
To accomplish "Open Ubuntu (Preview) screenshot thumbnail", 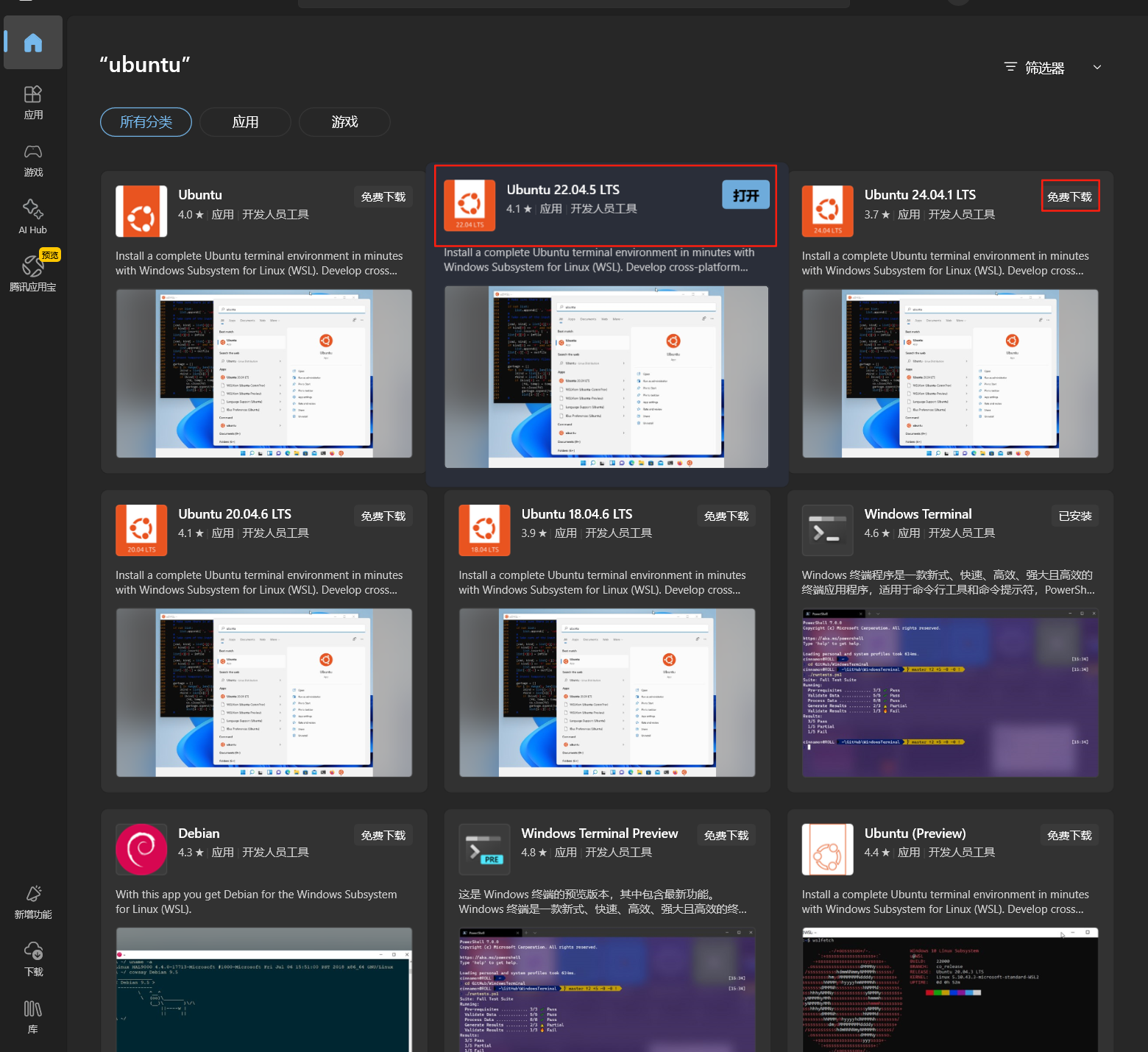I will coord(950,989).
